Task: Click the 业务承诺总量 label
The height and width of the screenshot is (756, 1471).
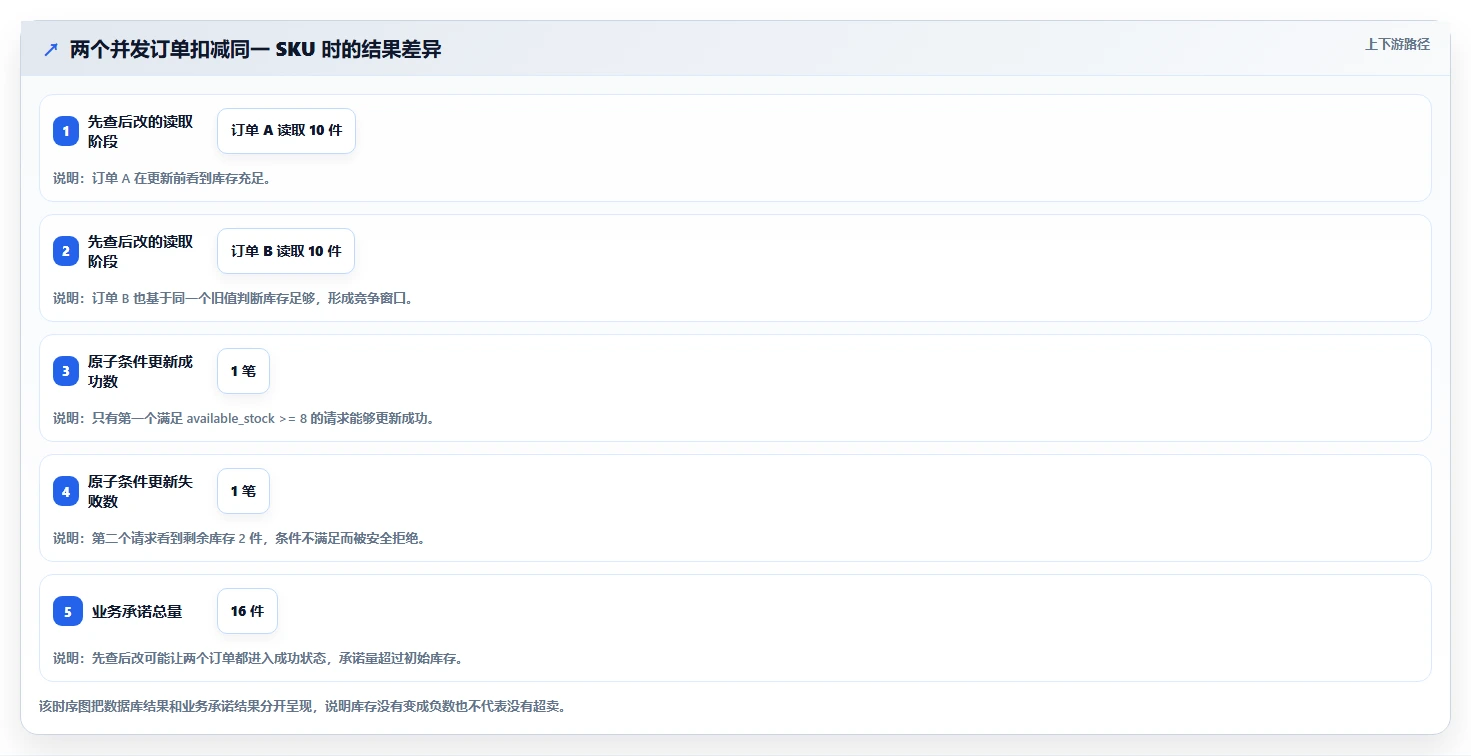Action: pyautogui.click(x=137, y=611)
